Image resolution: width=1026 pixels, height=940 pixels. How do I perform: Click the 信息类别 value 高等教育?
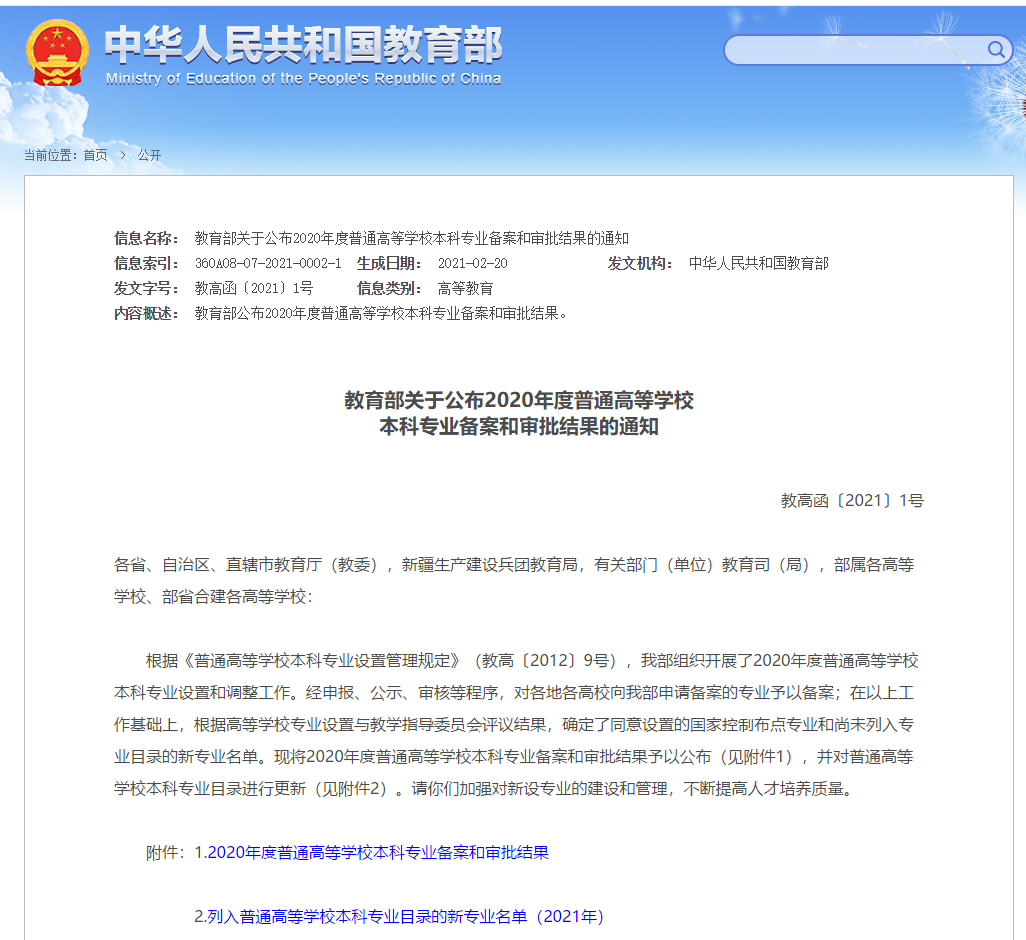[x=465, y=288]
